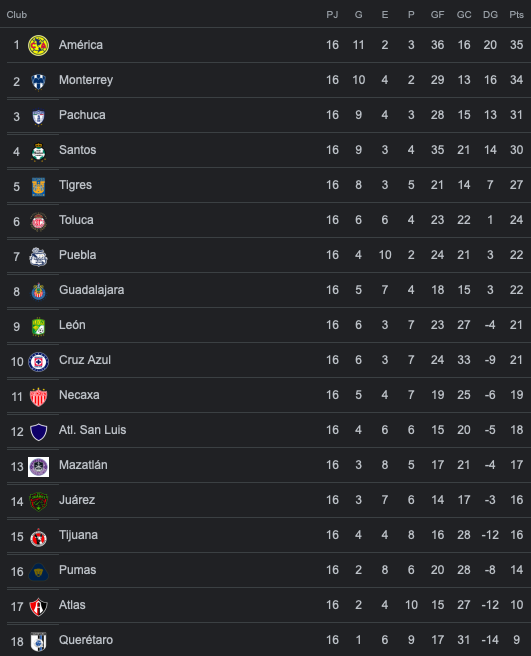Click the Mazatlán purple logo
Image resolution: width=531 pixels, height=656 pixels.
pyautogui.click(x=38, y=466)
